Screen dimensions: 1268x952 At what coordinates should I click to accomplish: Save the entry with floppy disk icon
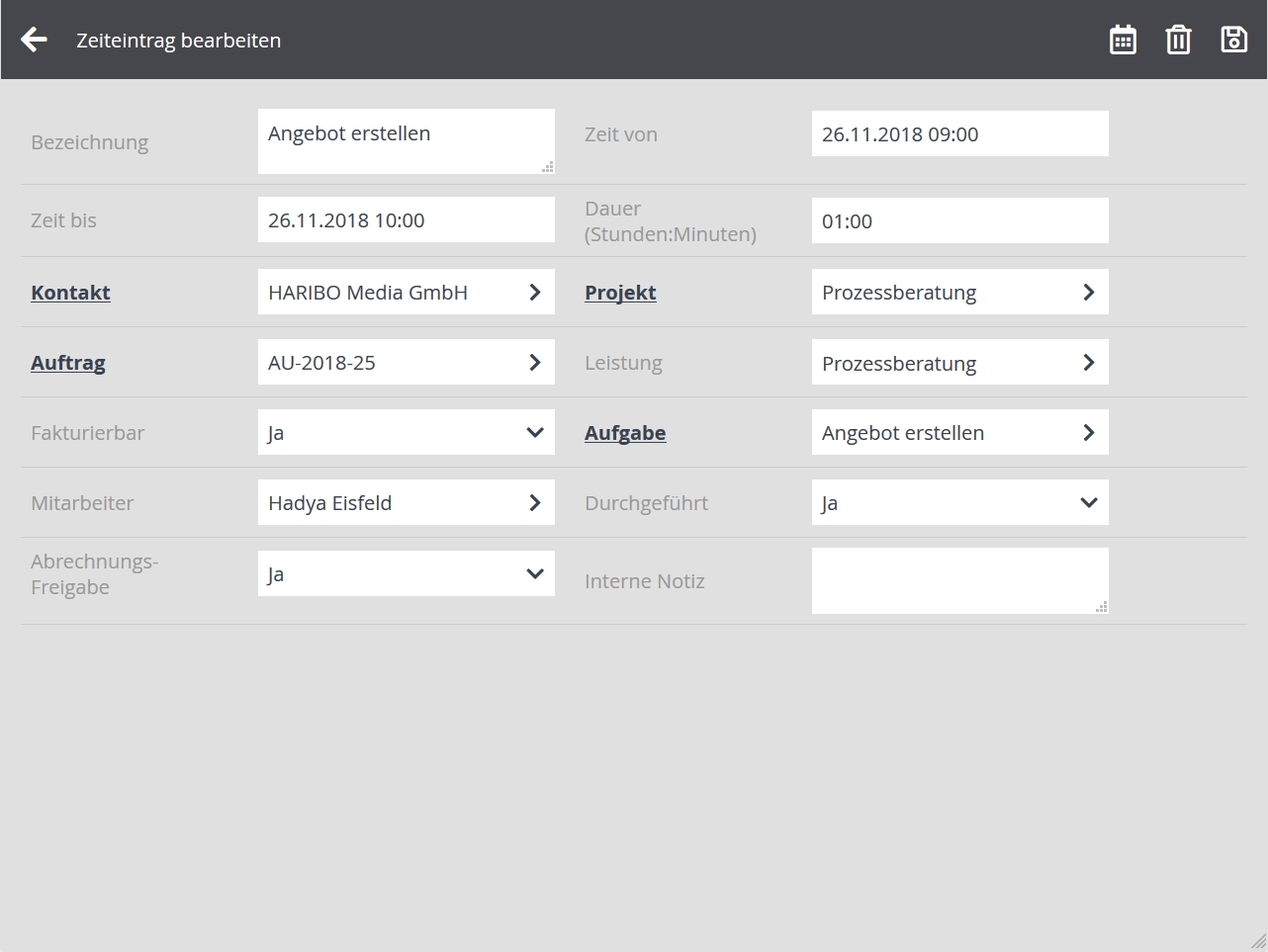[1233, 40]
